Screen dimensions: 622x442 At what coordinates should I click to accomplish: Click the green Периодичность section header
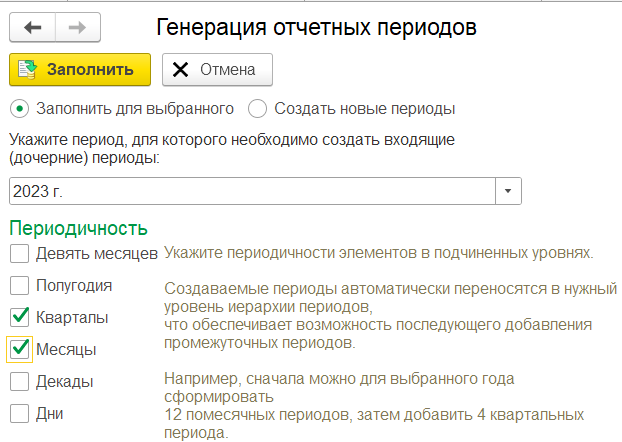point(79,229)
